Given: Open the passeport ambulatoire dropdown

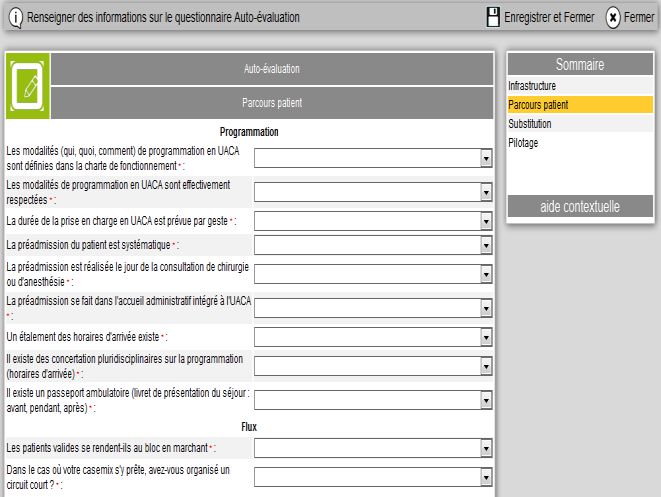Looking at the screenshot, I should click(x=486, y=400).
